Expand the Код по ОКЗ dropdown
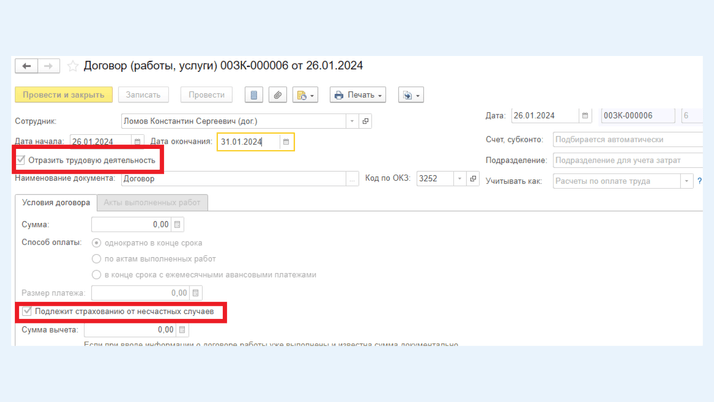The width and height of the screenshot is (714, 402). click(x=459, y=178)
